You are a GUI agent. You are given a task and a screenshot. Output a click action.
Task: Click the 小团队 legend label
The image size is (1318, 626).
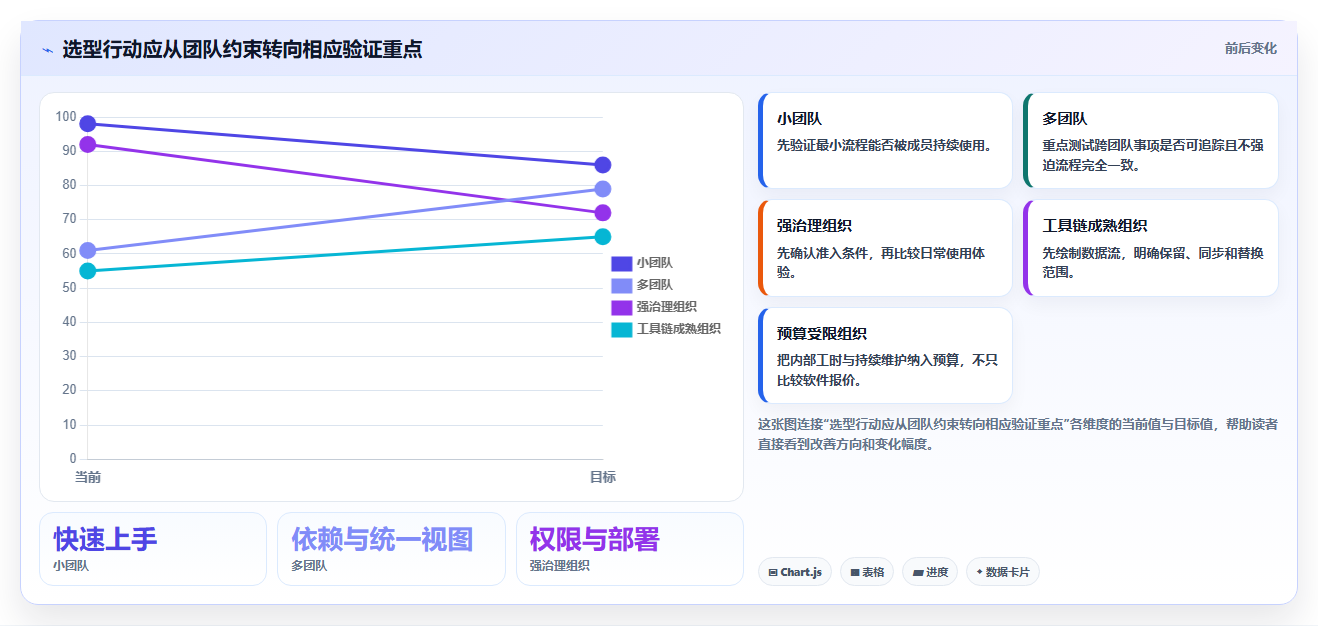click(654, 263)
